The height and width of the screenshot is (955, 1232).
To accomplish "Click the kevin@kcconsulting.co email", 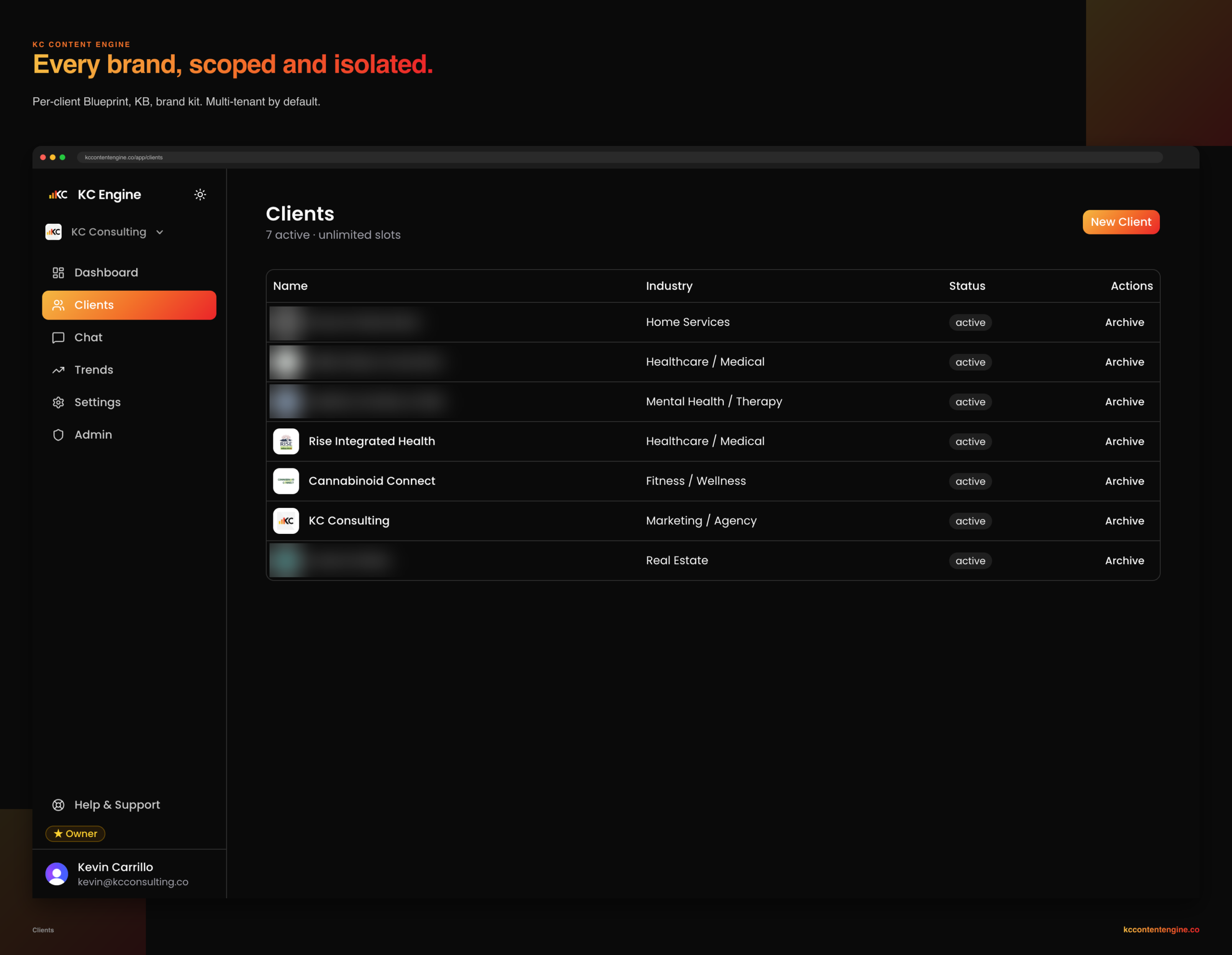I will [x=133, y=882].
